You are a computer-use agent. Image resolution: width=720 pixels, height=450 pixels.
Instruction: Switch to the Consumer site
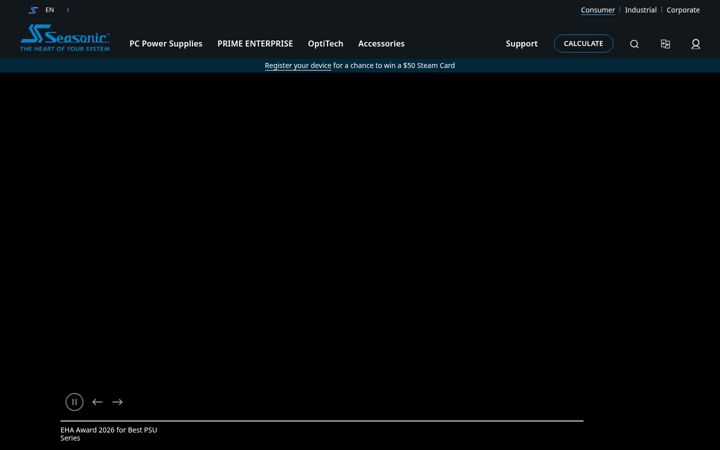pyautogui.click(x=597, y=10)
